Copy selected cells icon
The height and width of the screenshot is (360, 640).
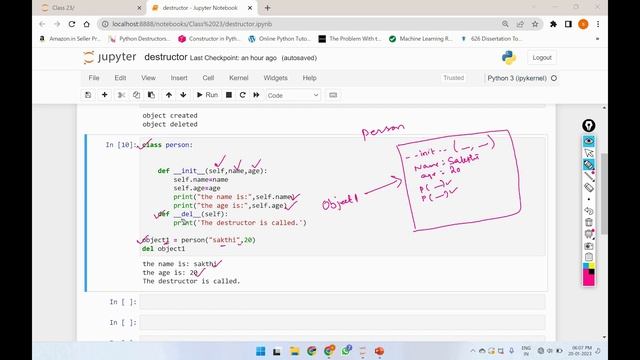click(x=136, y=95)
